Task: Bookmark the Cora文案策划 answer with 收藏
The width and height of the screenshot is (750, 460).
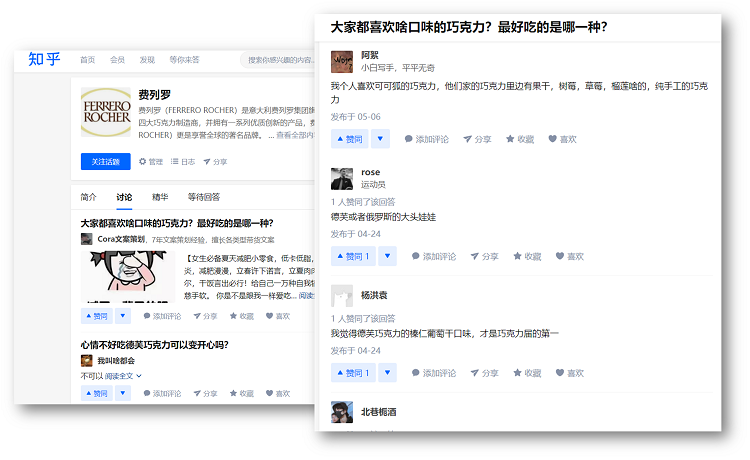Action: (x=242, y=316)
